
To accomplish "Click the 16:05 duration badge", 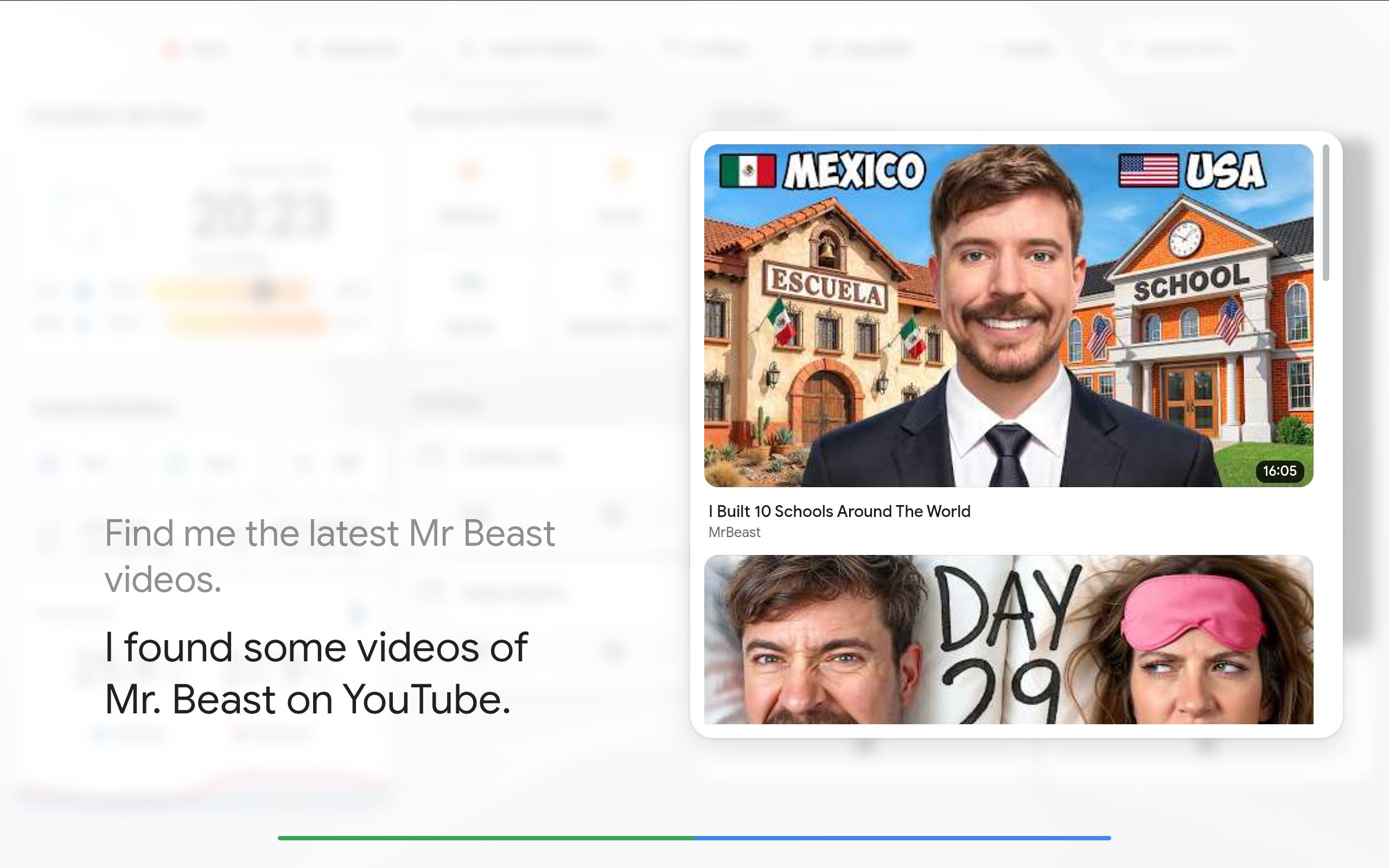I will pos(1279,471).
